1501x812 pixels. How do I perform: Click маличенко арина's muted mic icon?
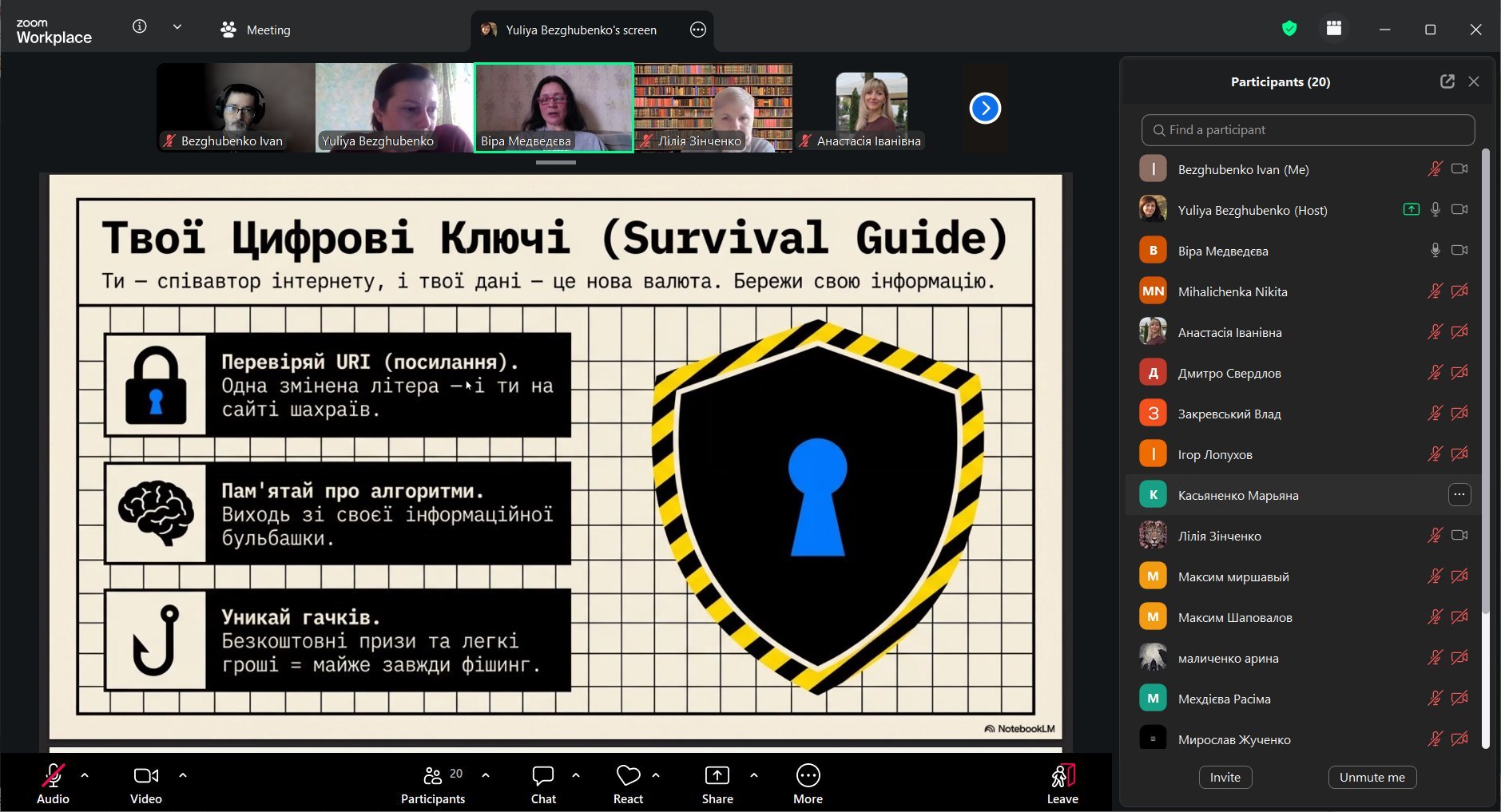tap(1435, 658)
